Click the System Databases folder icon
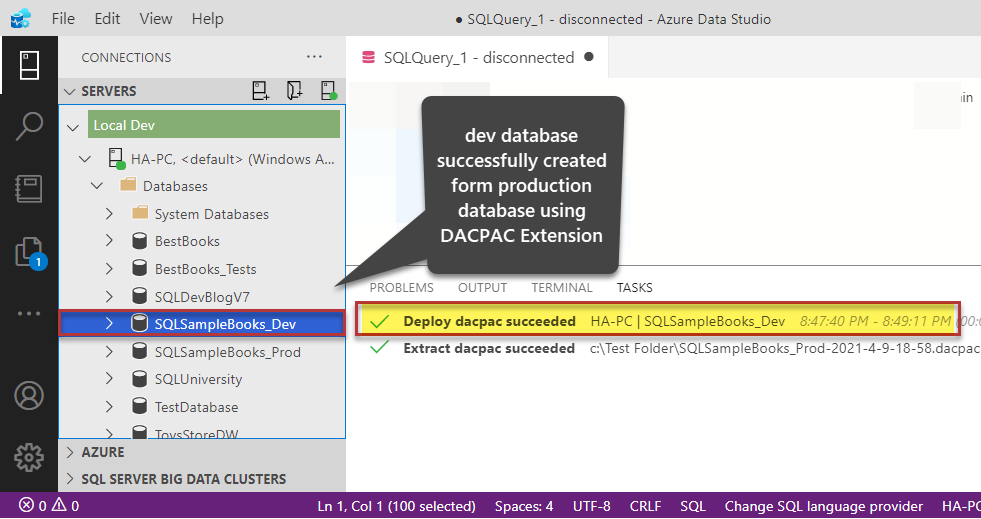Image resolution: width=981 pixels, height=519 pixels. point(140,213)
